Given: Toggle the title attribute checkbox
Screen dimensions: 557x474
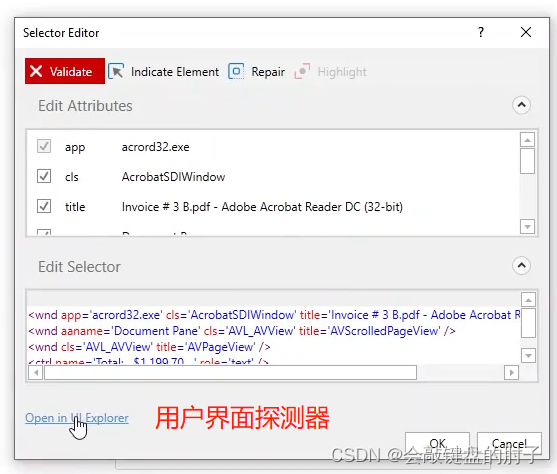Looking at the screenshot, I should (x=44, y=206).
